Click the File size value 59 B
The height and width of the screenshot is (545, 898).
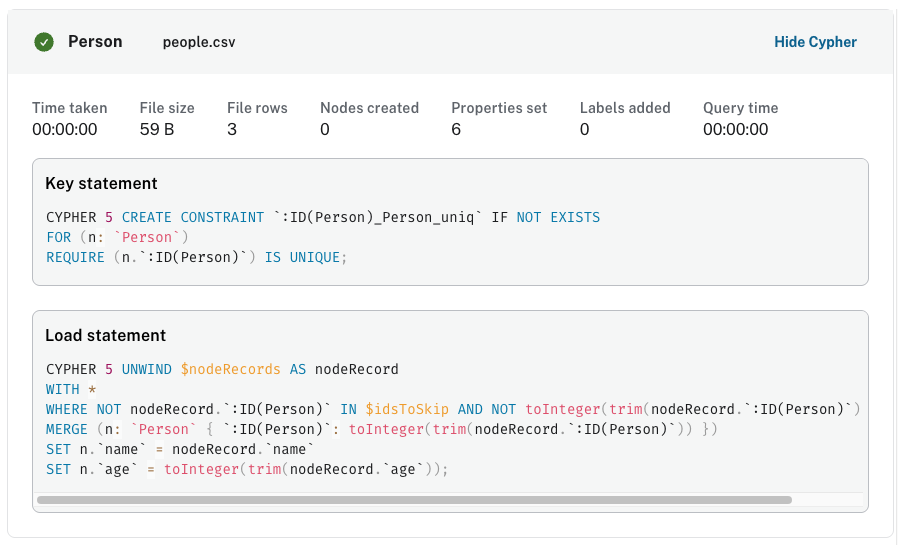click(158, 129)
